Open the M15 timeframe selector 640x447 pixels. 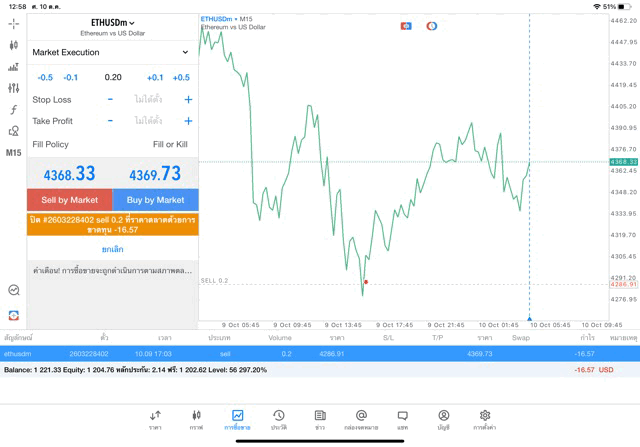13,153
